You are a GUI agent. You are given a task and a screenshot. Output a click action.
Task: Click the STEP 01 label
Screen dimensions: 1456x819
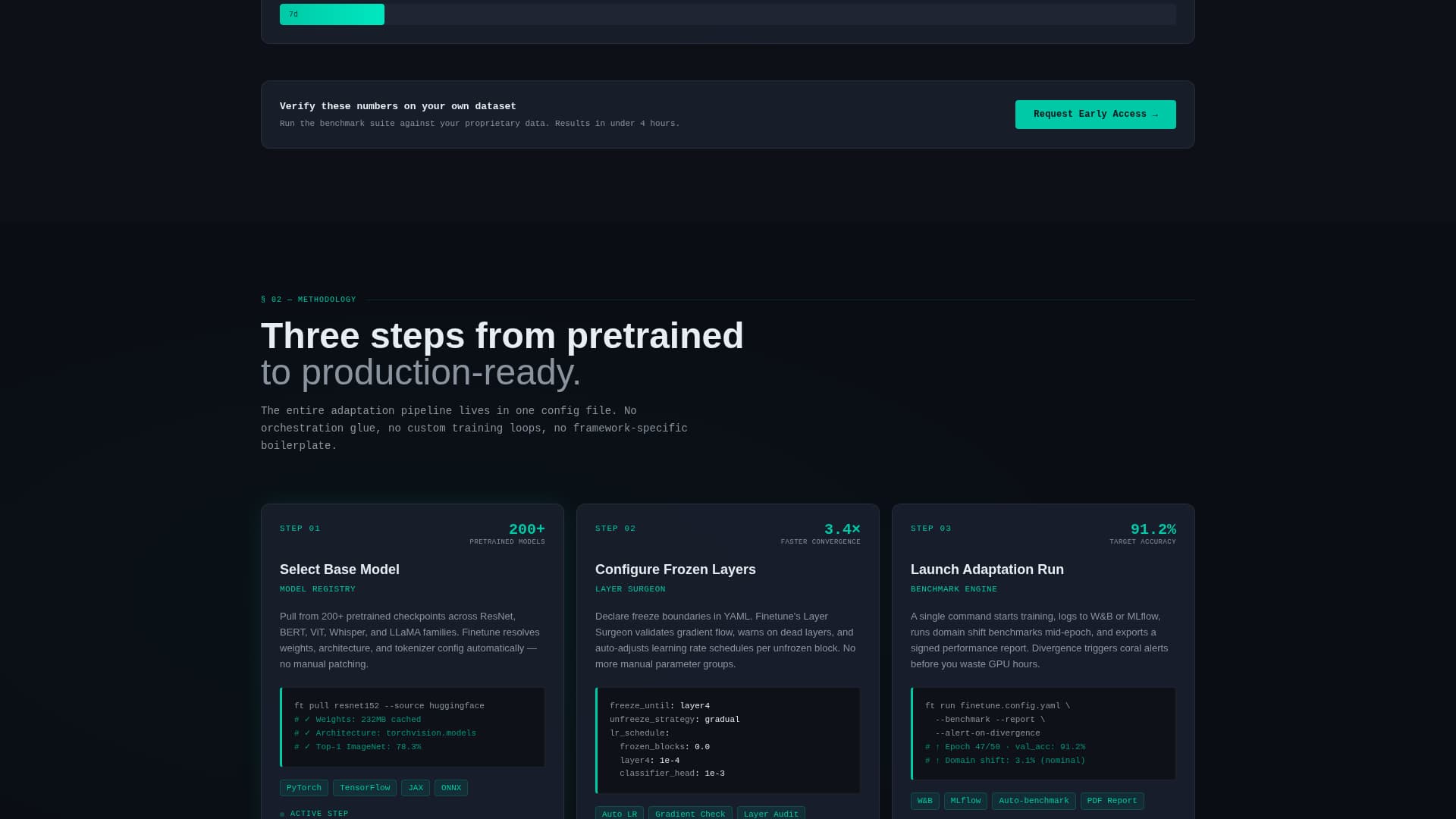click(x=300, y=529)
